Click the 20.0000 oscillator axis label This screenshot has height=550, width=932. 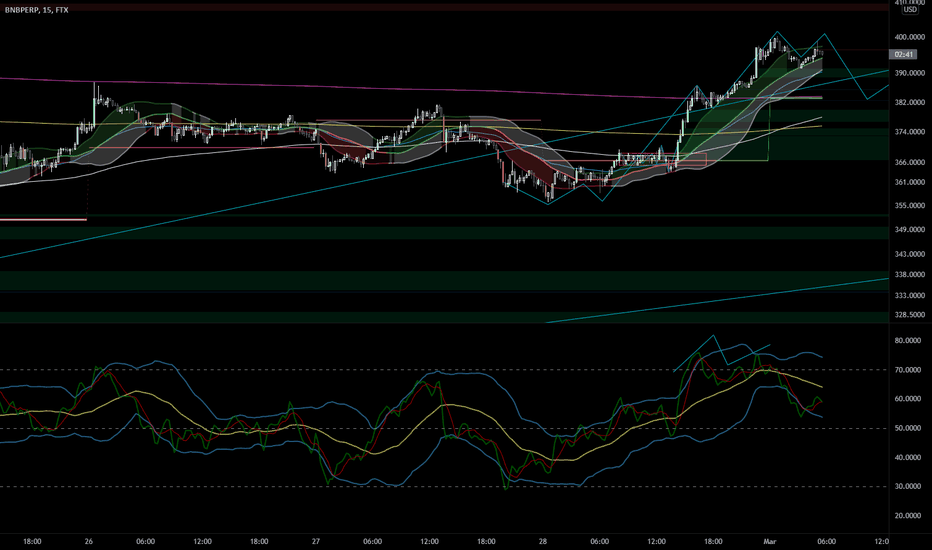[x=908, y=516]
